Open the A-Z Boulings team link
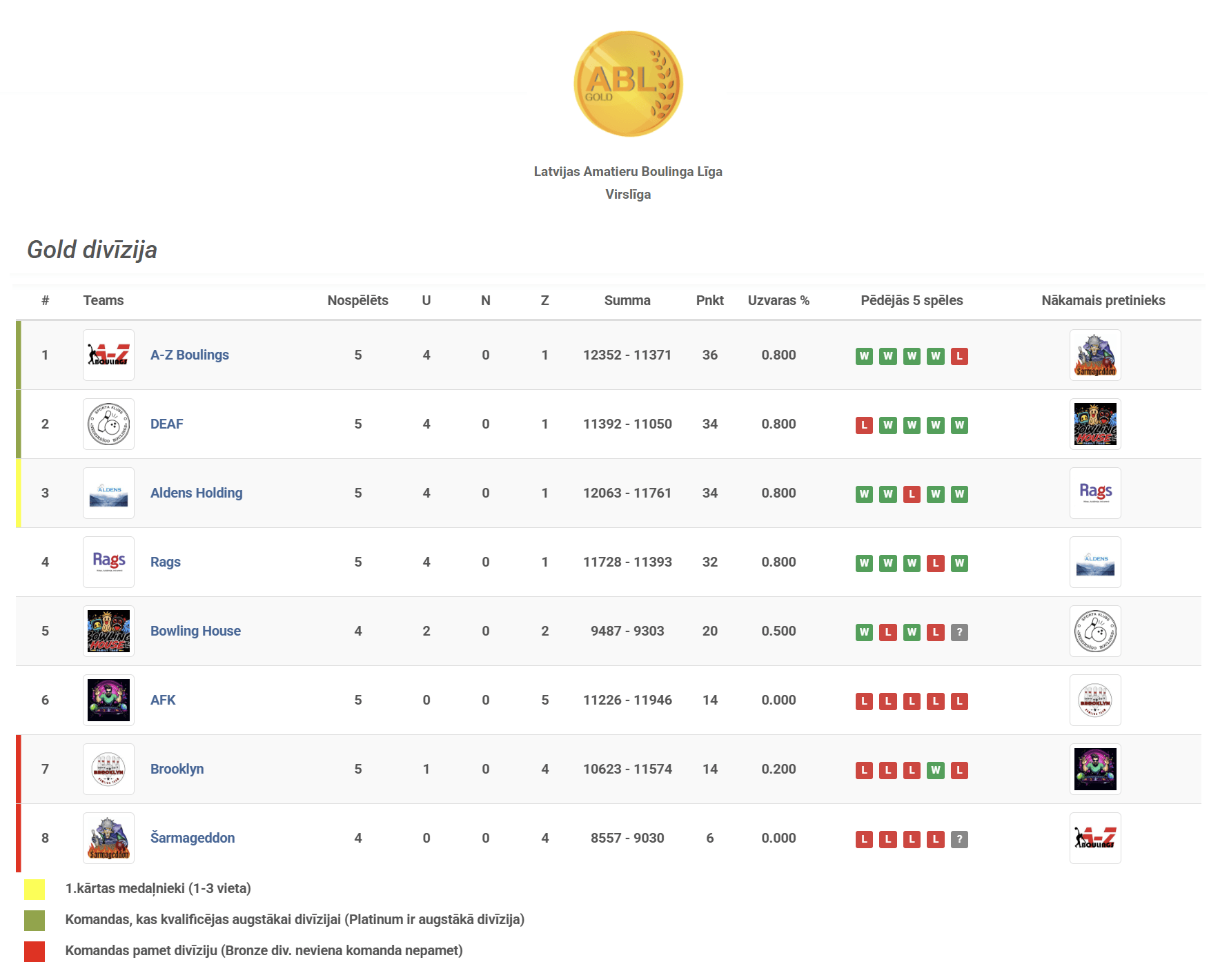The height and width of the screenshot is (980, 1209). 190,355
